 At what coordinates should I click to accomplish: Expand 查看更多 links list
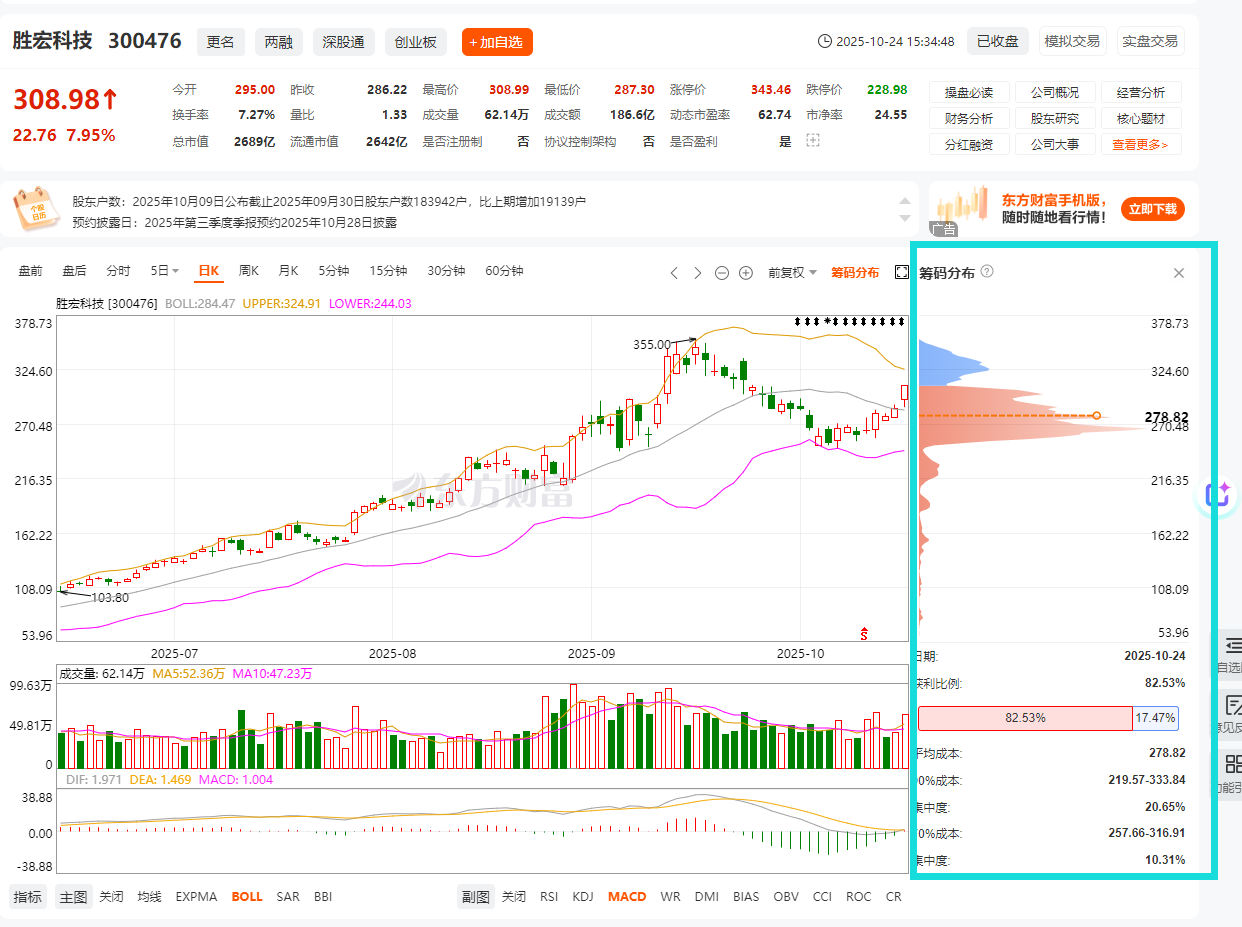click(1141, 145)
